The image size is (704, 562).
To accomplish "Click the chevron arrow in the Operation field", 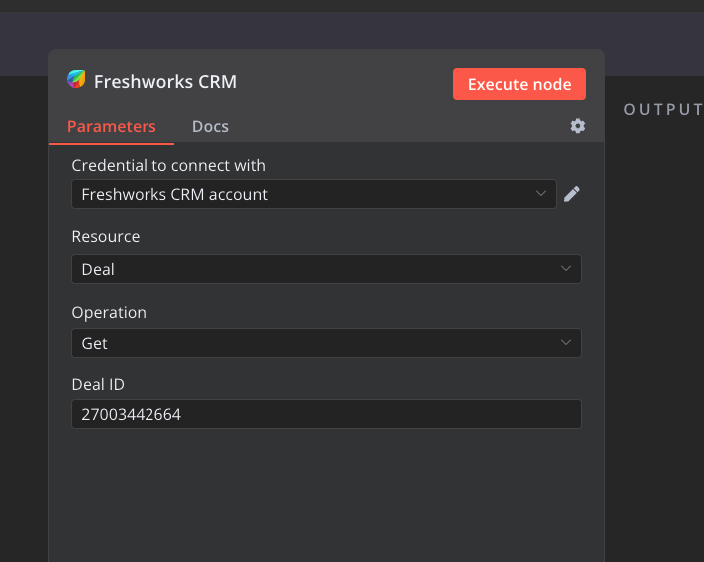I will pos(566,342).
